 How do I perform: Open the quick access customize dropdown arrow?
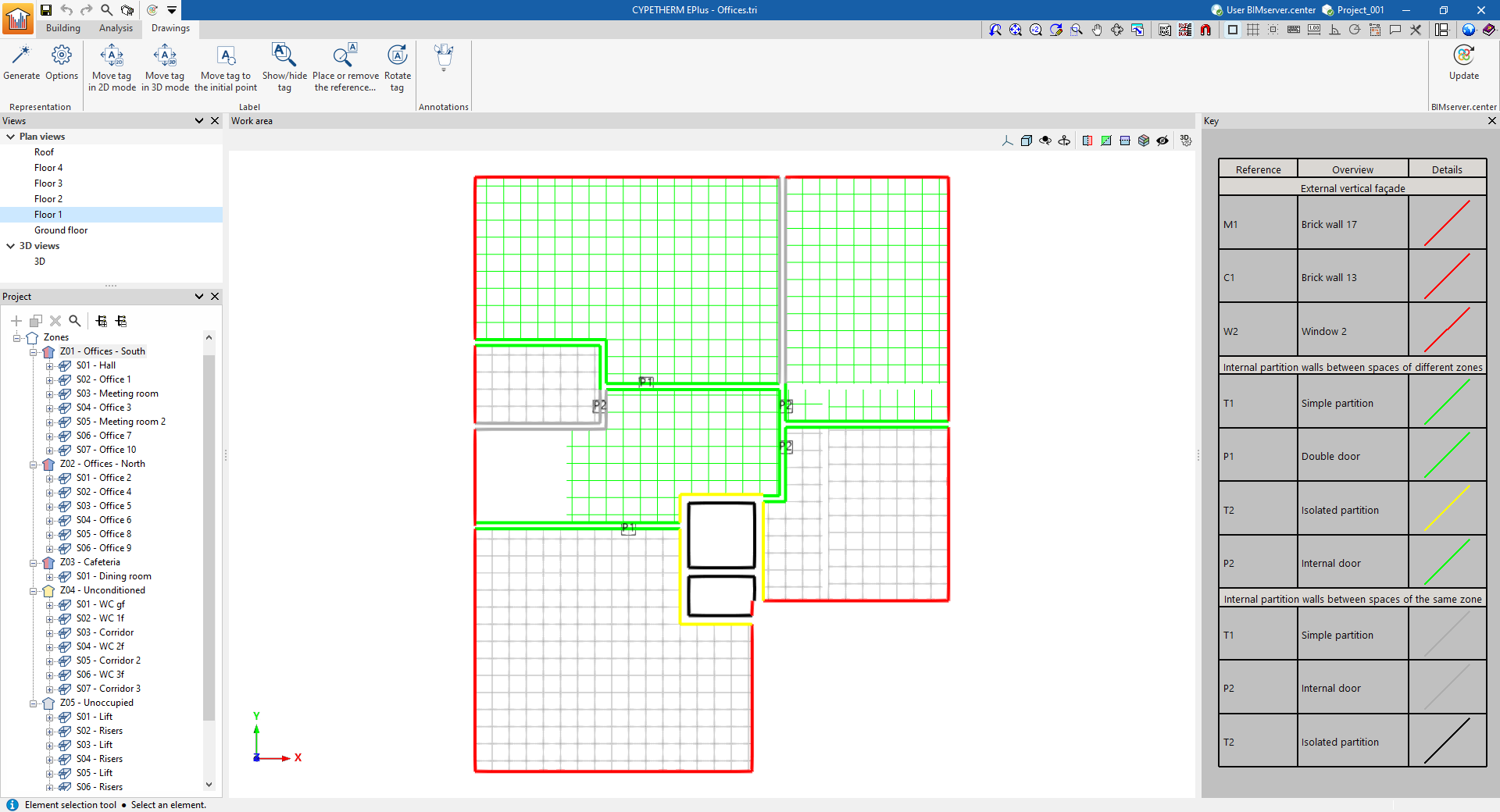coord(172,10)
